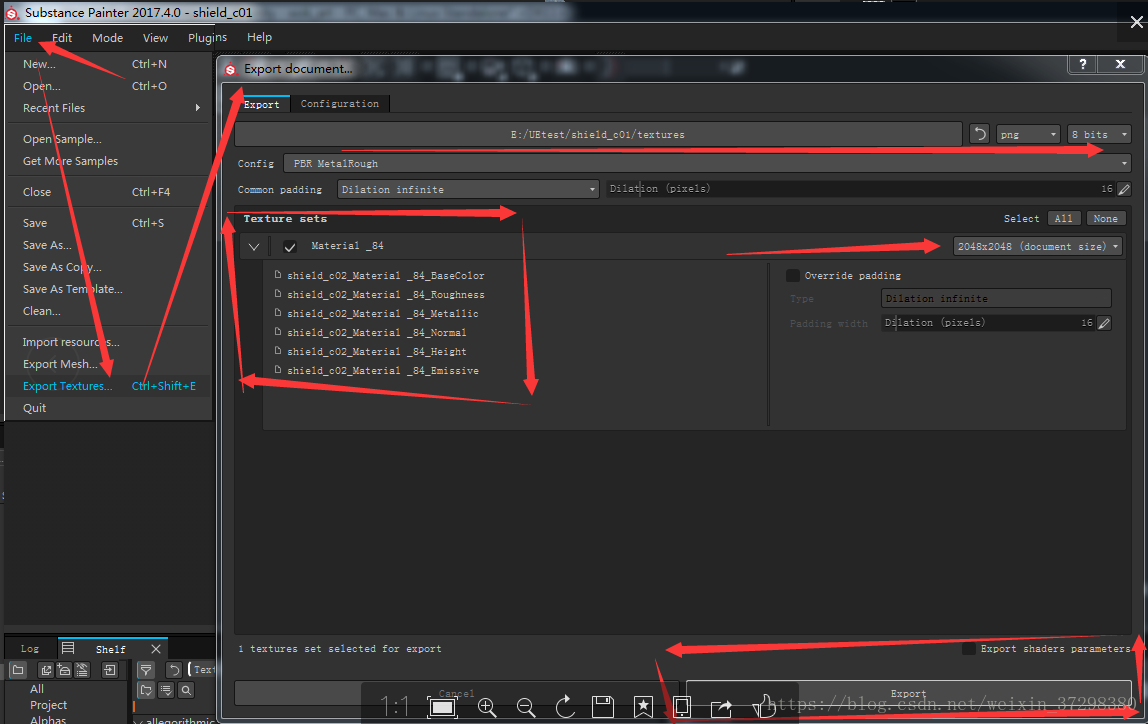
Task: Click the Cancel button
Action: [x=456, y=693]
